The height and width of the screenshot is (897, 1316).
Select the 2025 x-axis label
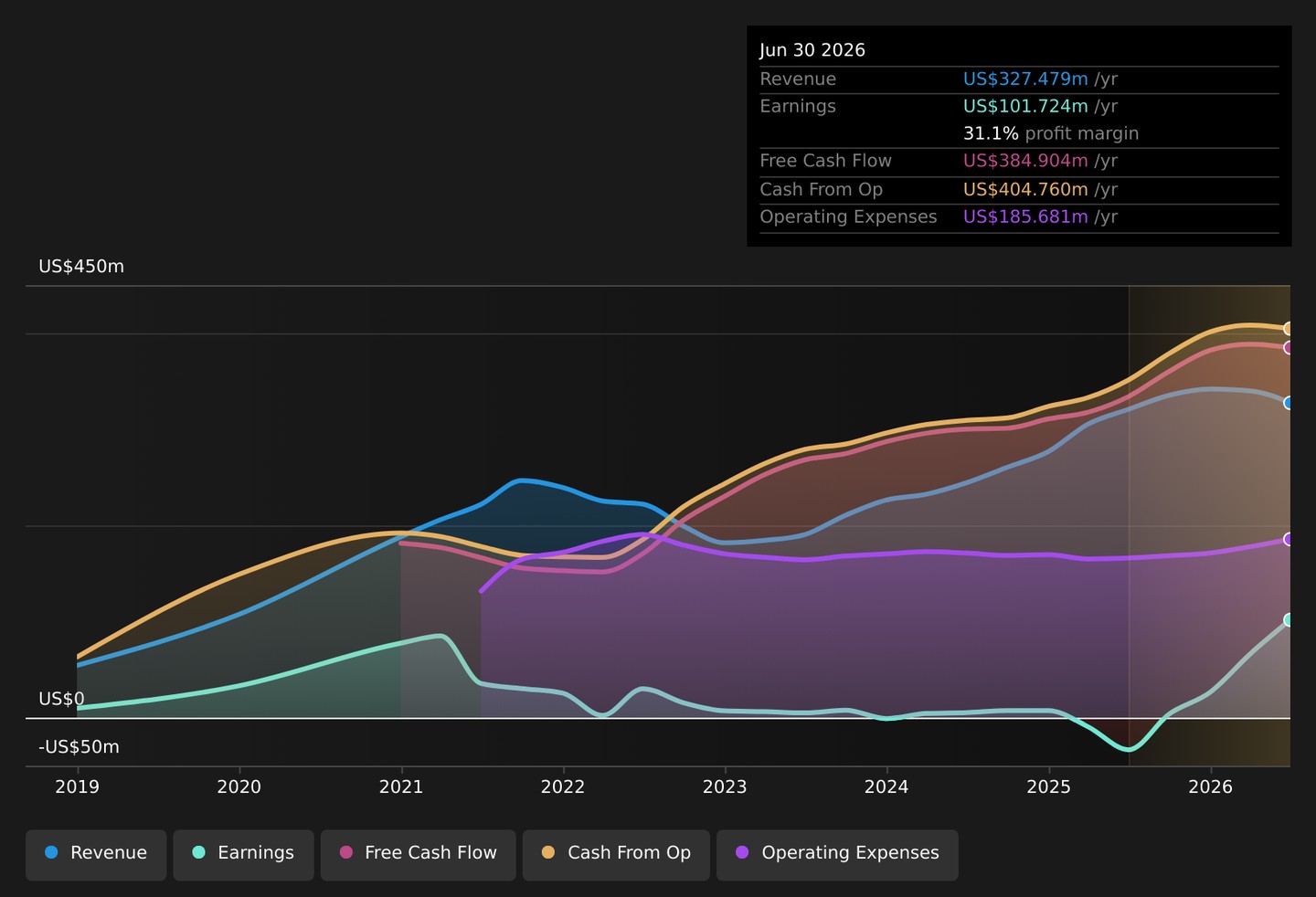(x=1049, y=786)
